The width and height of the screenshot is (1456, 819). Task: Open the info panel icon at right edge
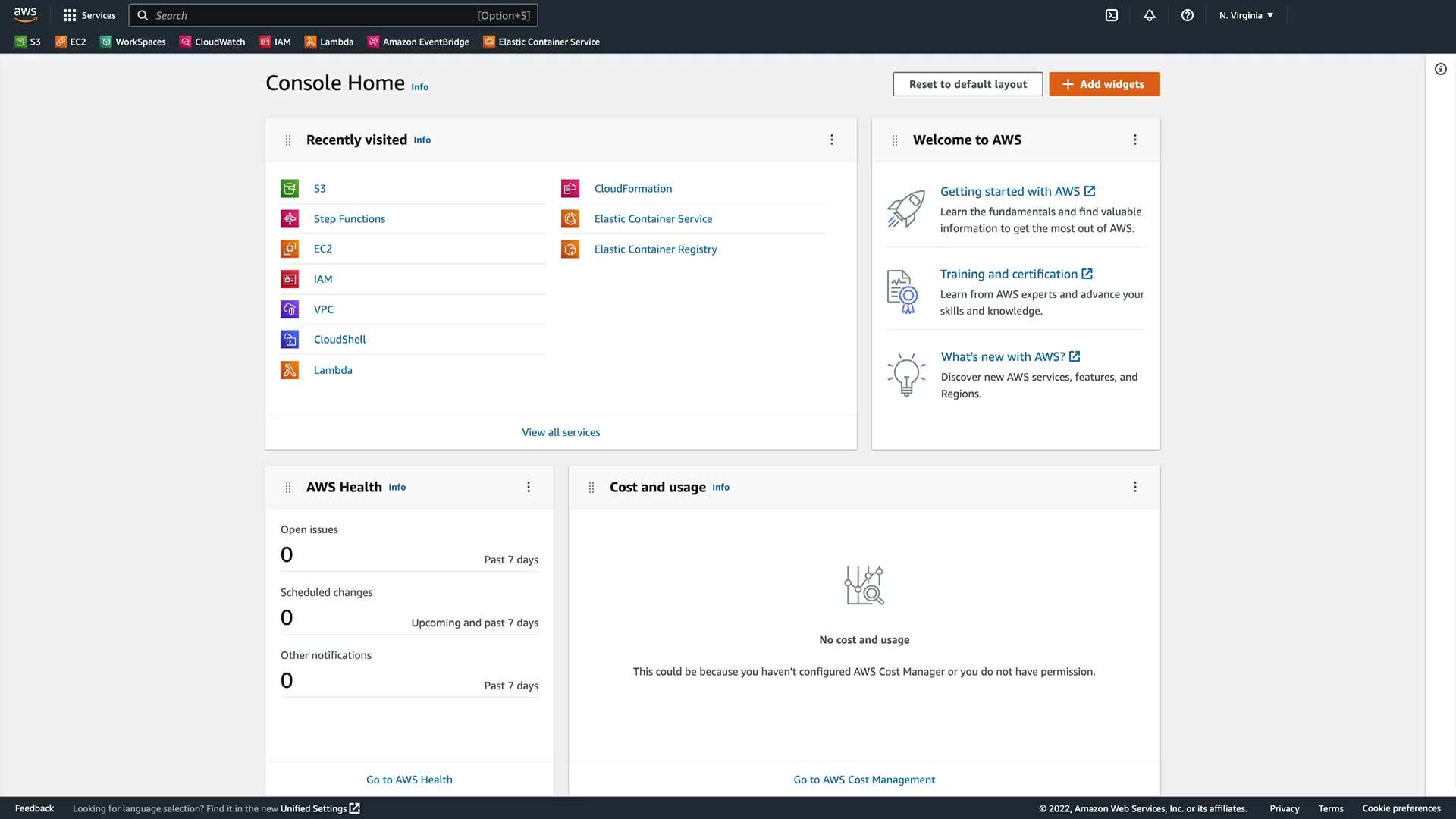1440,69
